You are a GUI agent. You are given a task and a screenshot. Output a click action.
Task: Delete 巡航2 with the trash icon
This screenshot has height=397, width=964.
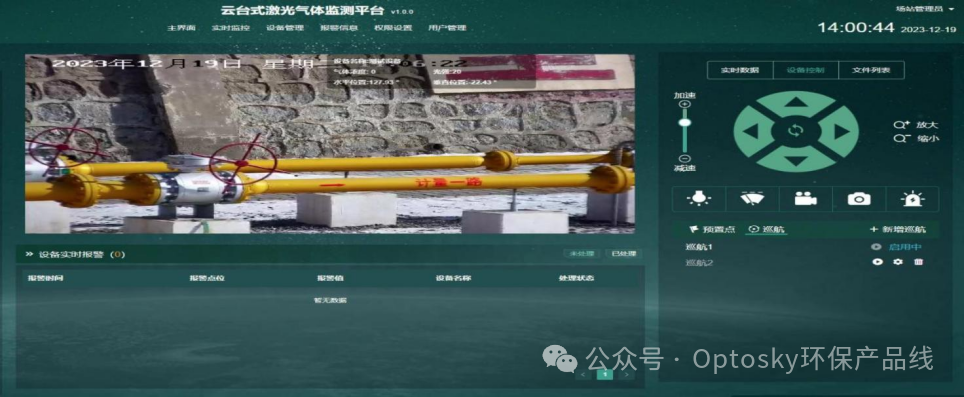point(919,262)
